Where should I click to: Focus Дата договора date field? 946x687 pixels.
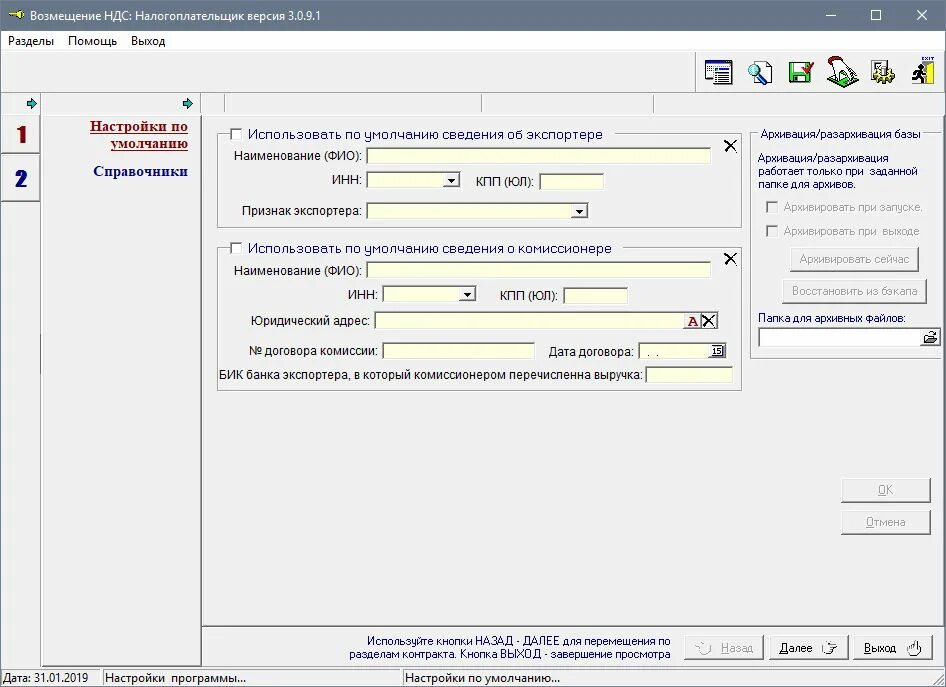point(675,351)
